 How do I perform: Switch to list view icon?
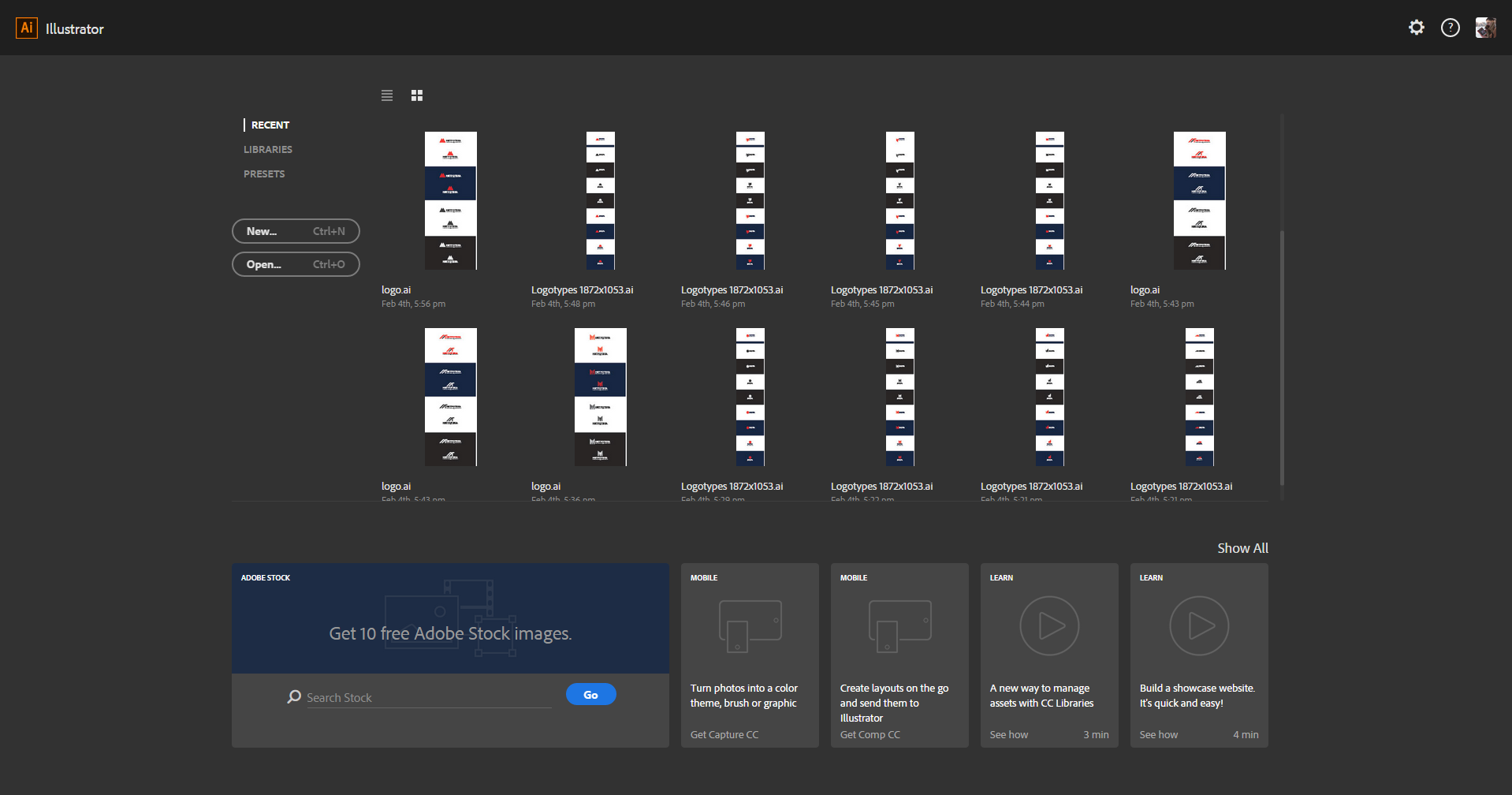(387, 95)
